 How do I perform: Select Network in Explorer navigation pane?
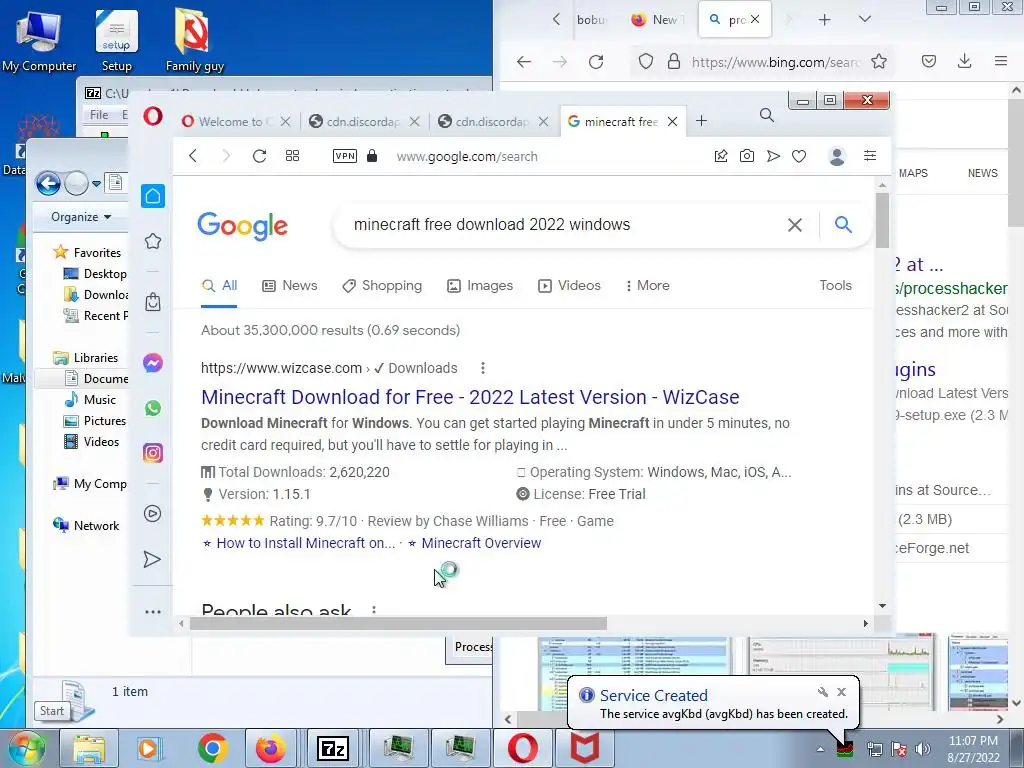coord(86,526)
